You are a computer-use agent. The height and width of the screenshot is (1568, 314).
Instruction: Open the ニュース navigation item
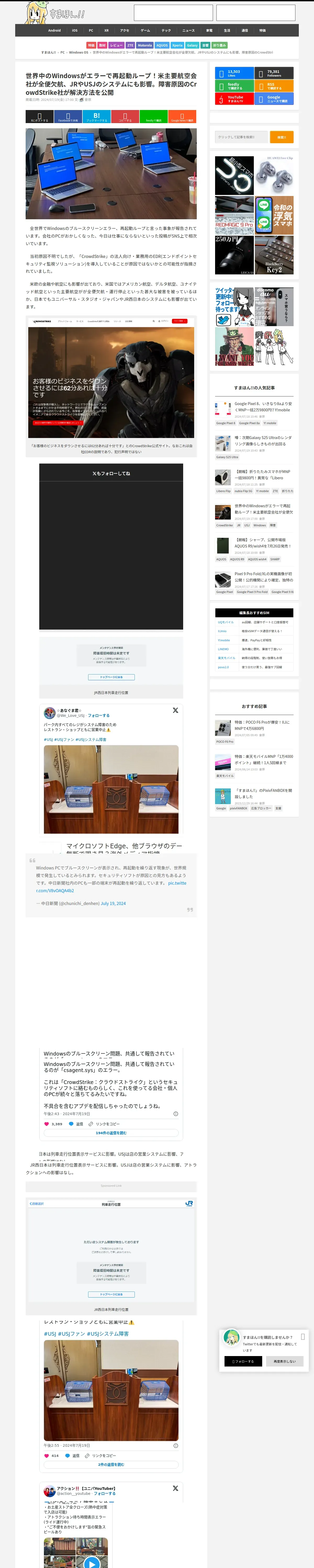pyautogui.click(x=188, y=30)
